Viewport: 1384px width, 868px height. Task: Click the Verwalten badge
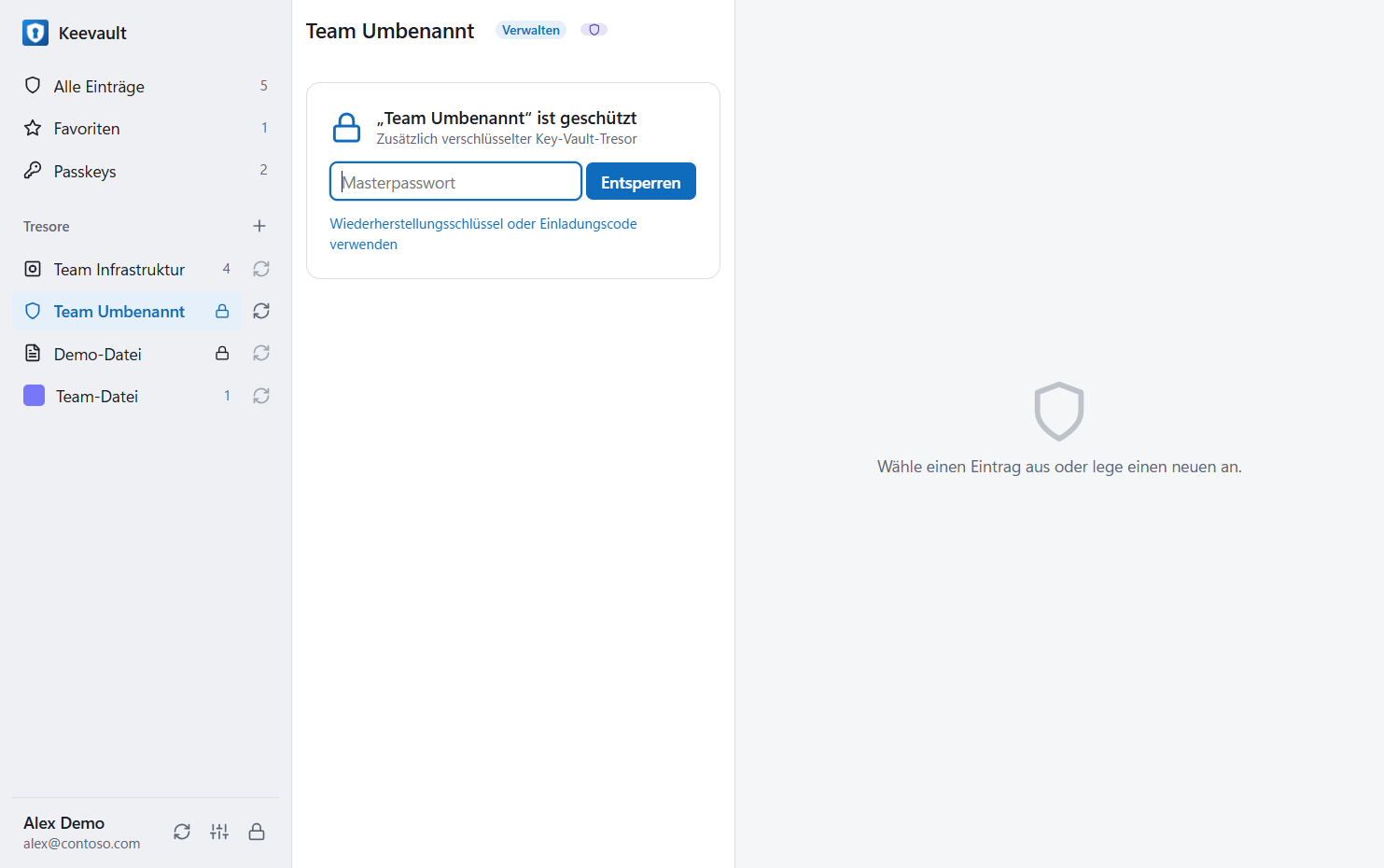(531, 30)
